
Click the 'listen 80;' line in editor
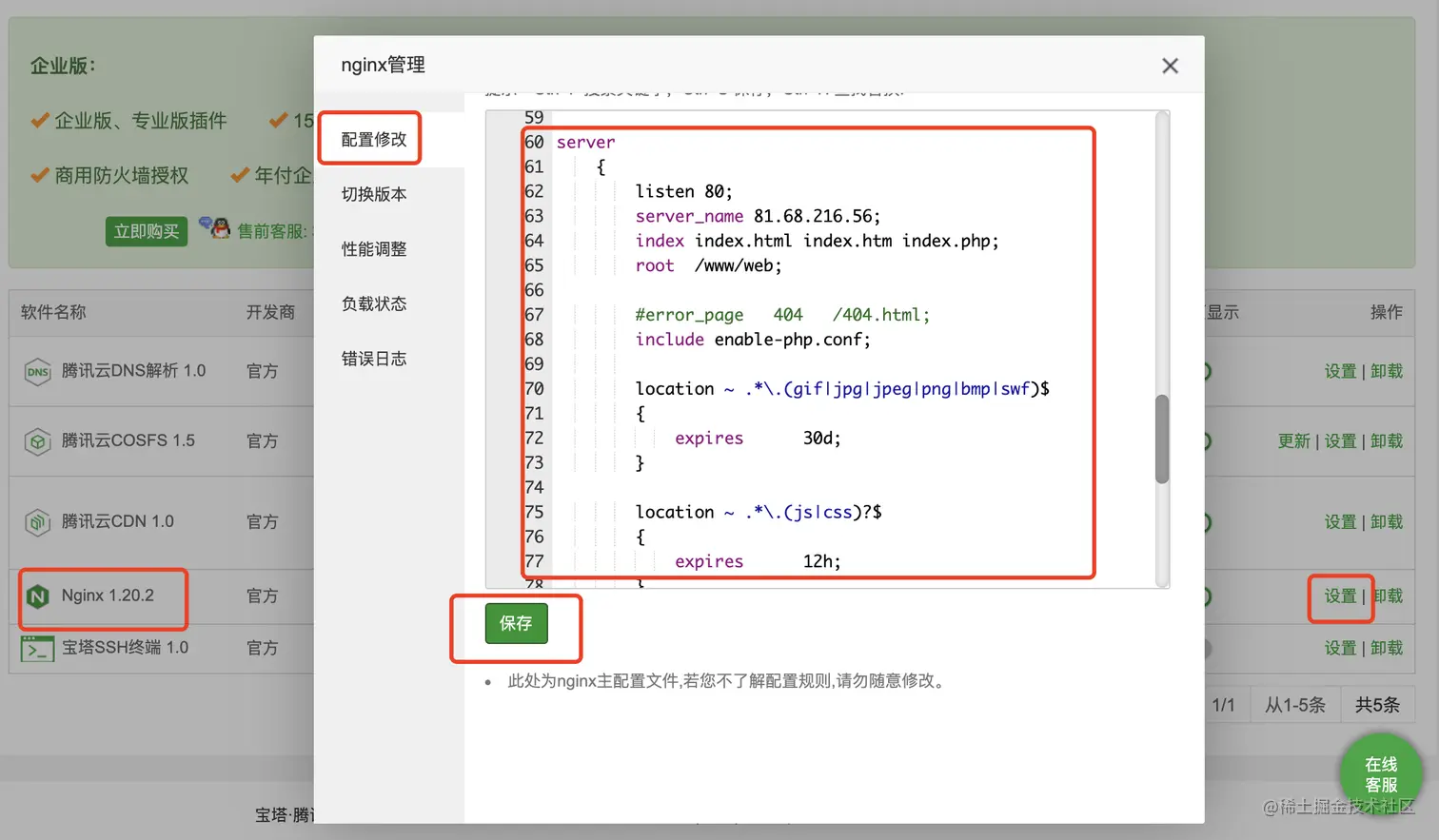(x=684, y=191)
